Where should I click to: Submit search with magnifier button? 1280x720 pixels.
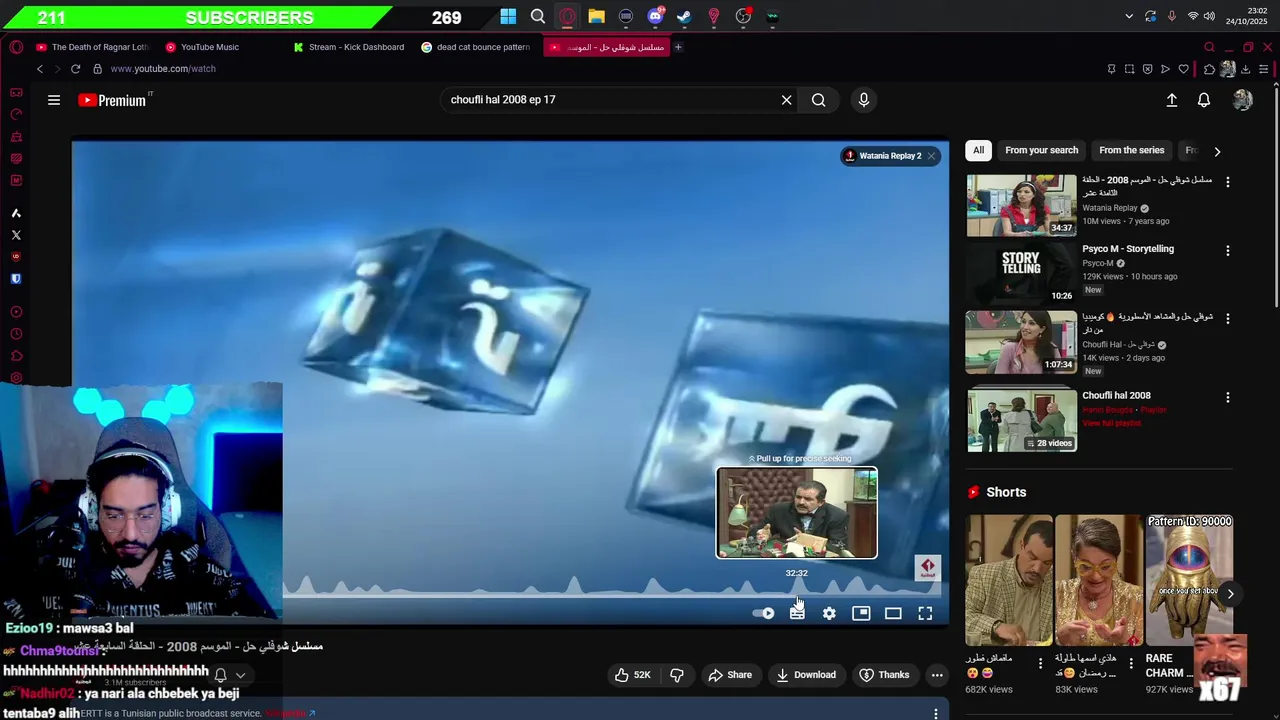coord(819,100)
